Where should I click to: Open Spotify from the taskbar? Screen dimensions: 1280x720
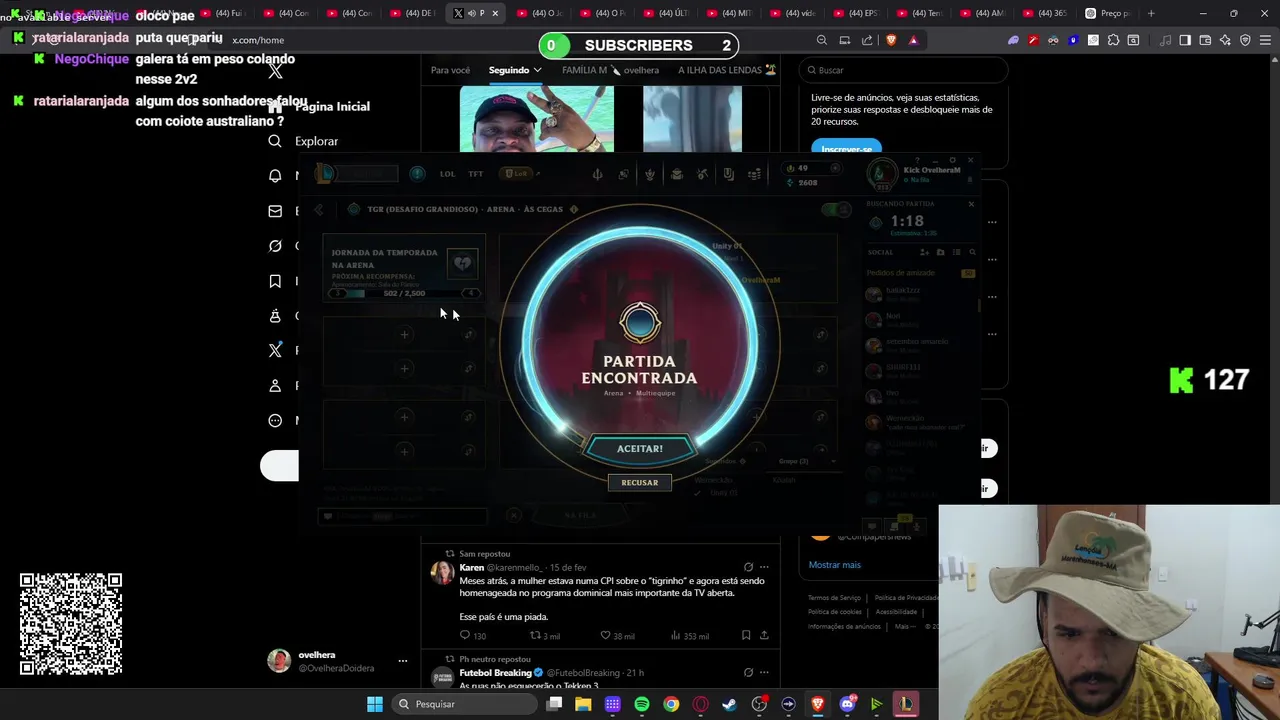coord(642,704)
